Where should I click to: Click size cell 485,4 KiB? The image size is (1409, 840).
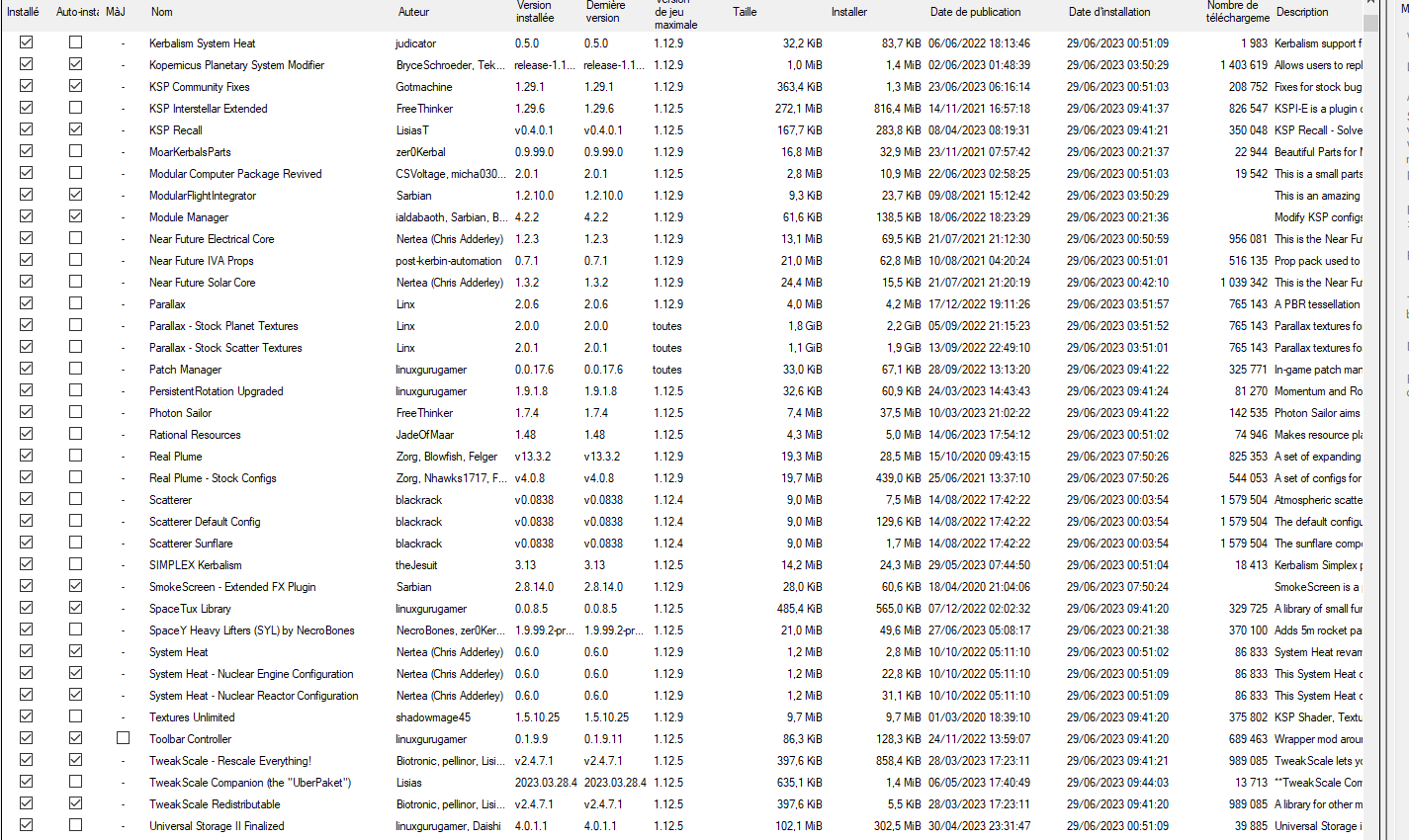pos(800,609)
